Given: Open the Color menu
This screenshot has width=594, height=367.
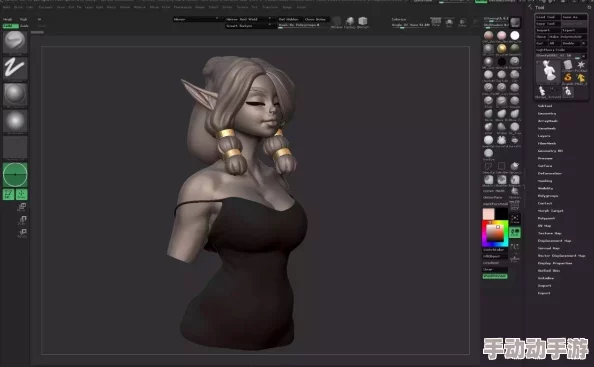Looking at the screenshot, I should (30, 7).
